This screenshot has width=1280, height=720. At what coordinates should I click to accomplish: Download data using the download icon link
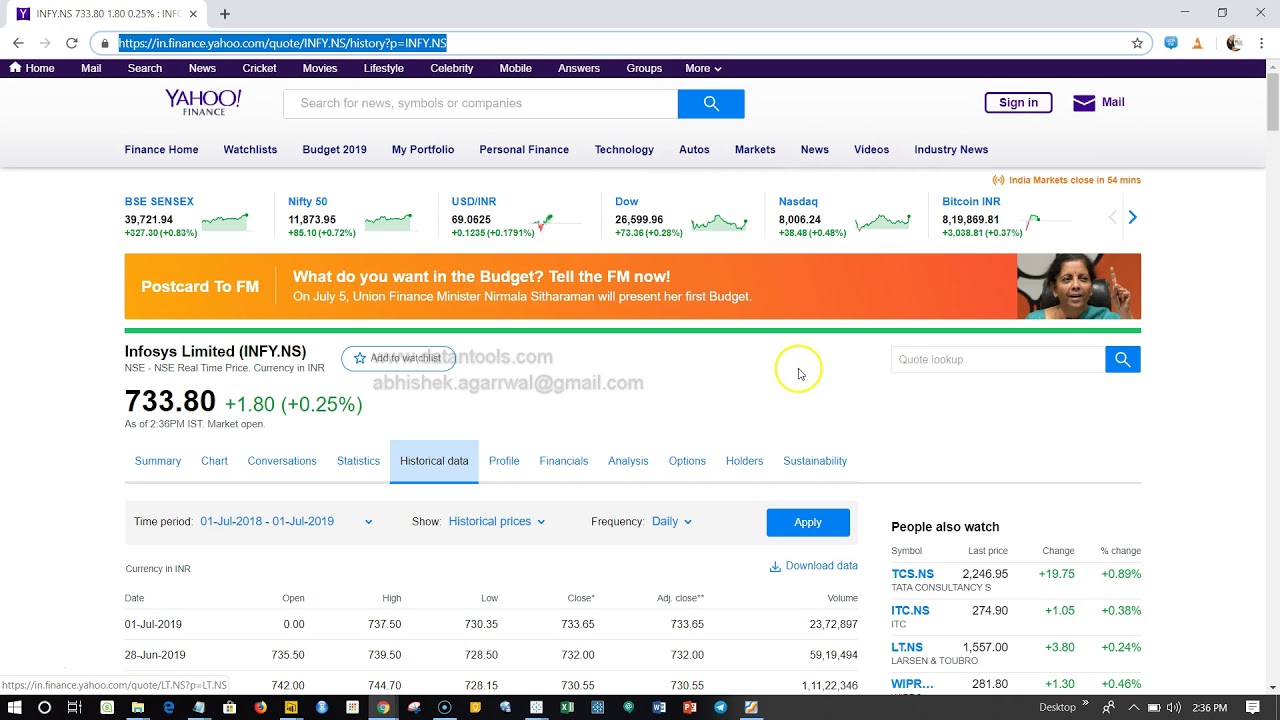(813, 566)
